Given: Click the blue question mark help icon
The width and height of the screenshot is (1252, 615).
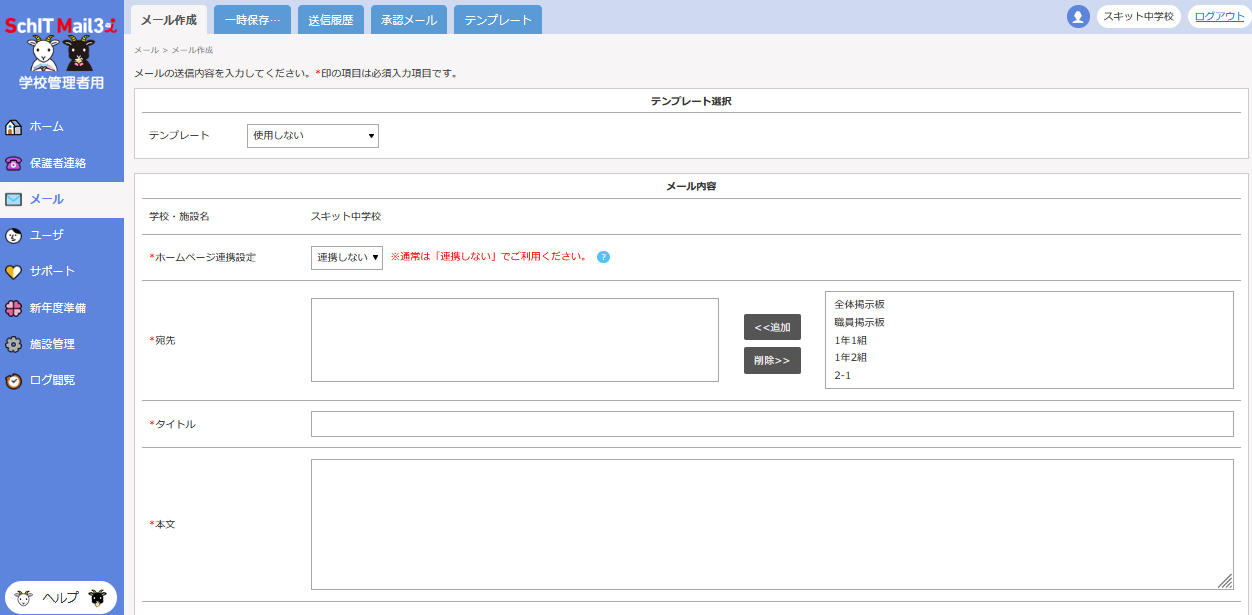Looking at the screenshot, I should tap(603, 257).
